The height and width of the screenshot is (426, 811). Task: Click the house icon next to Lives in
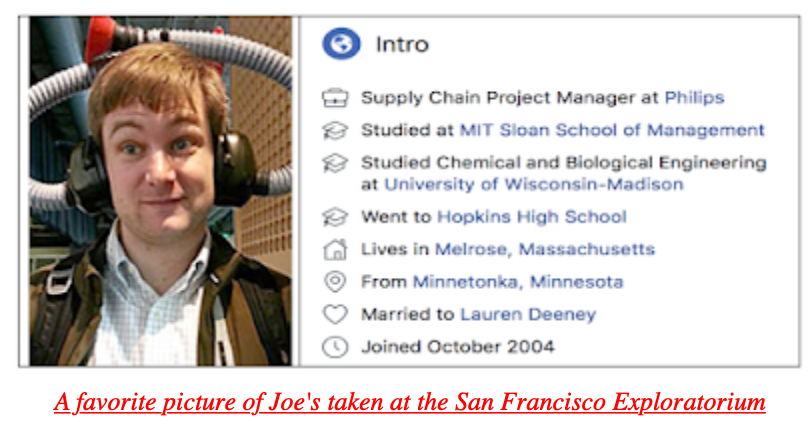click(x=334, y=249)
